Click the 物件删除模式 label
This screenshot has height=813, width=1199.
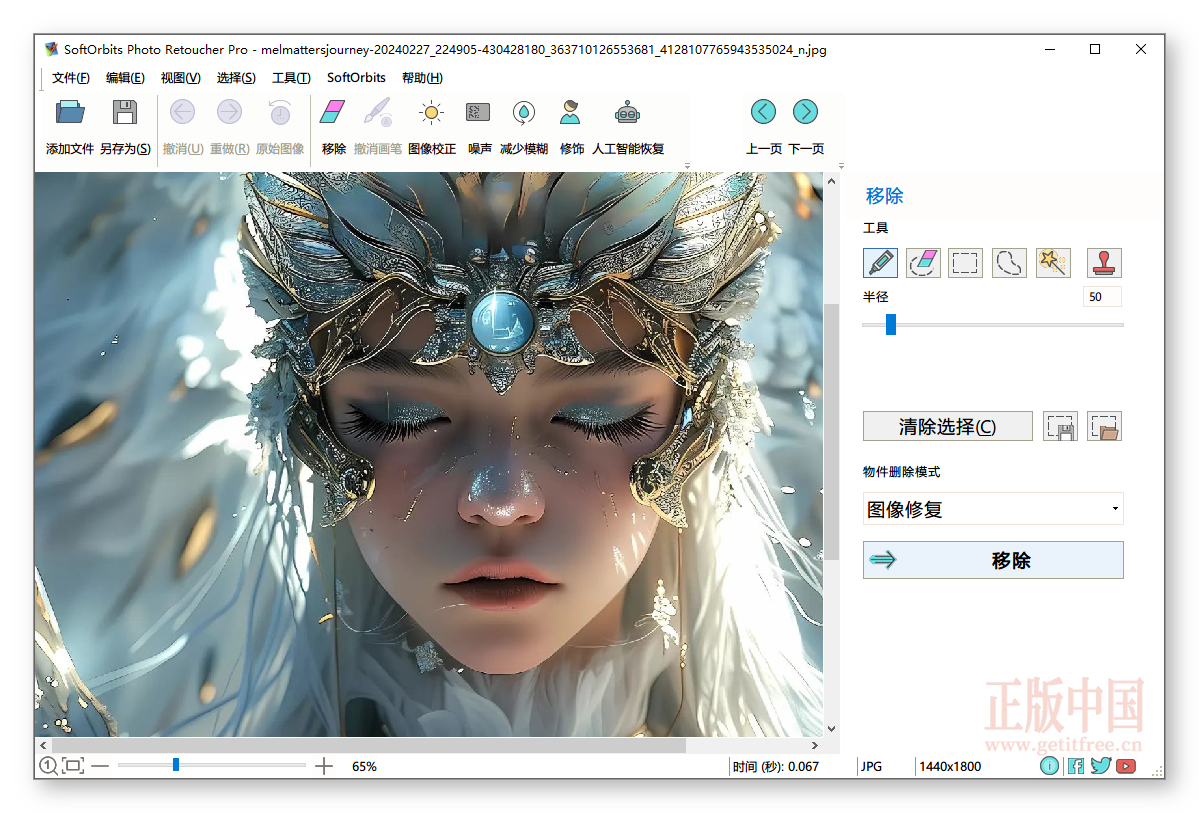tap(902, 472)
